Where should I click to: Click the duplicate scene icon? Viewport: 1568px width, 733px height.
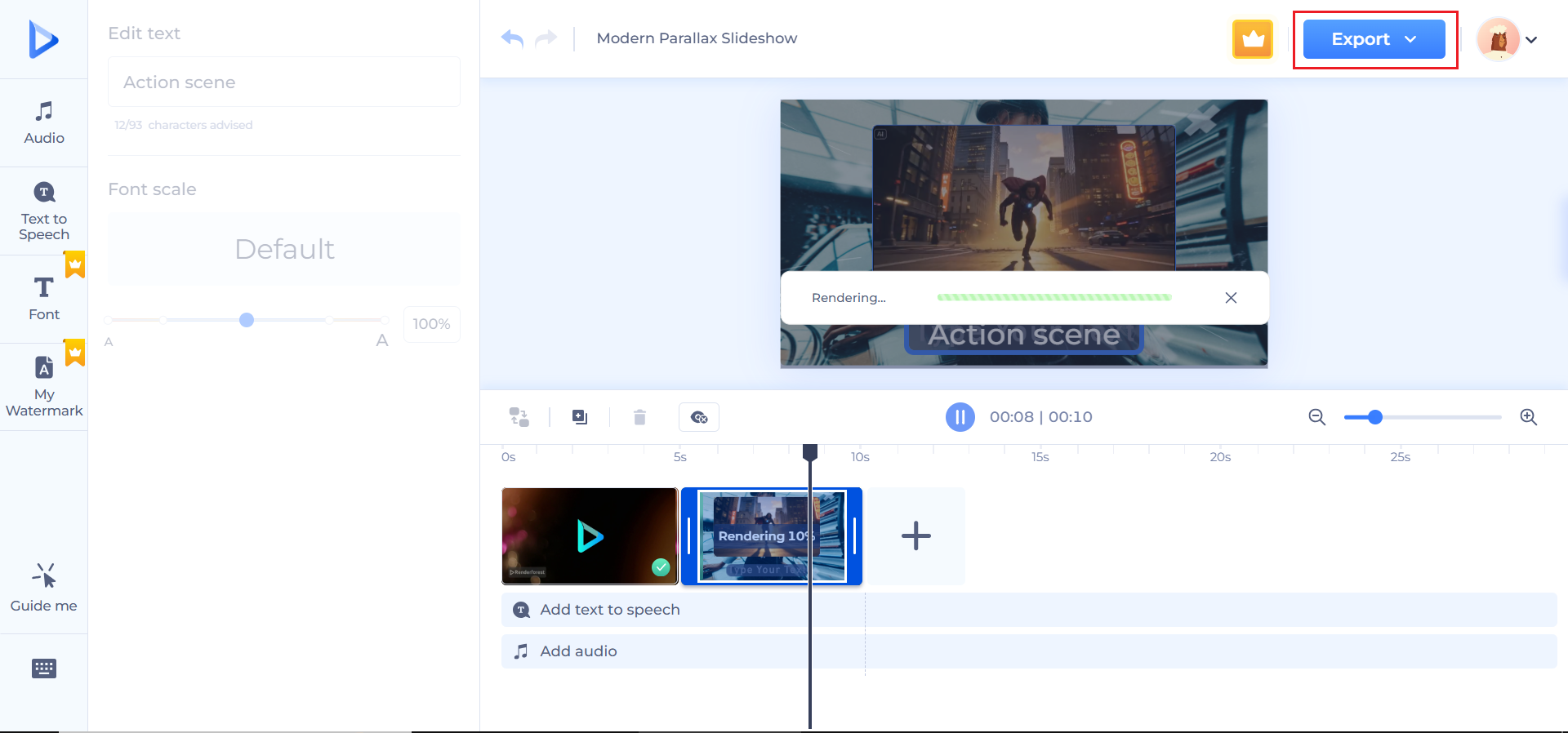pyautogui.click(x=580, y=417)
